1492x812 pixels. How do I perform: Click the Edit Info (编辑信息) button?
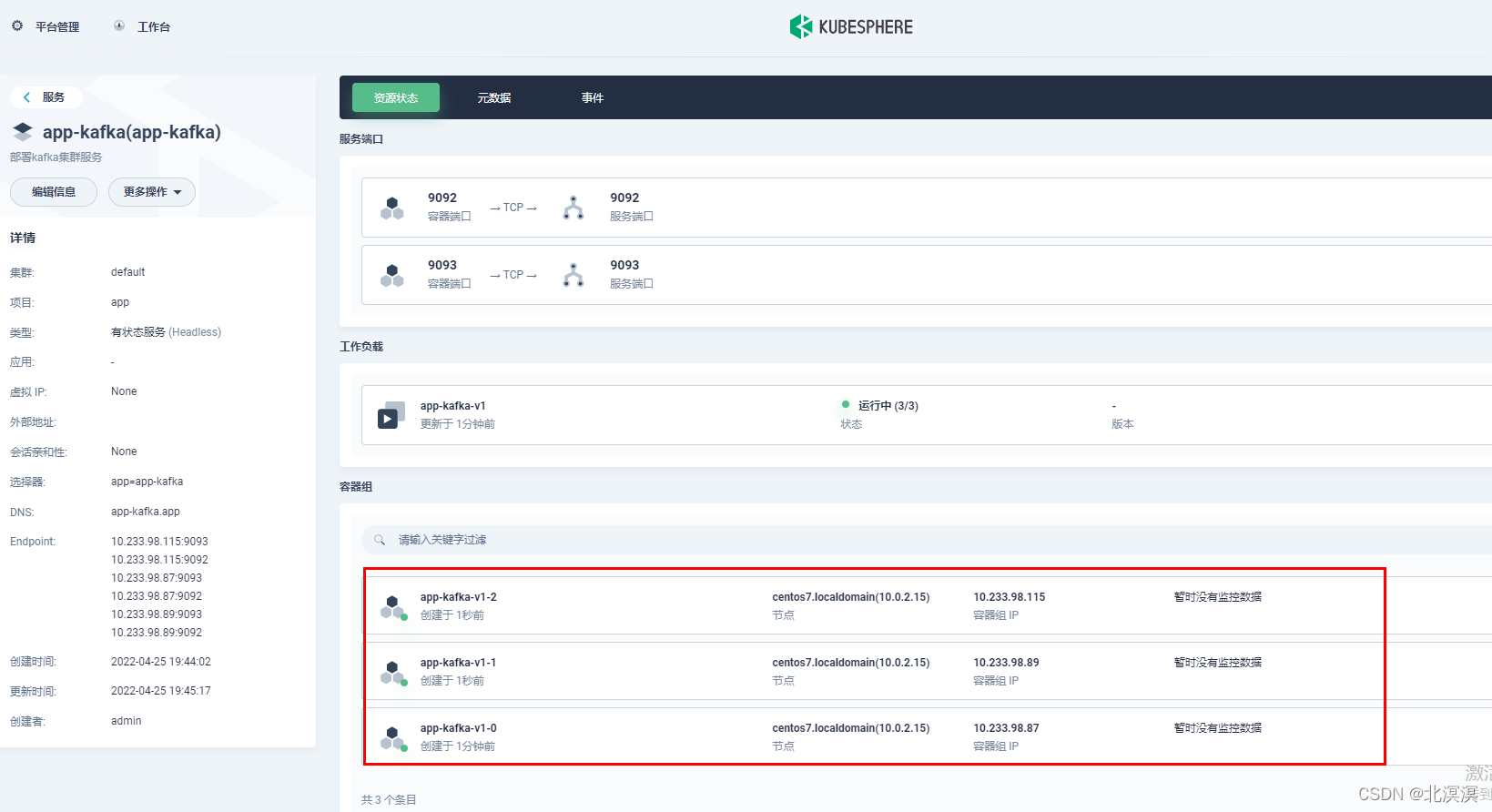click(54, 192)
